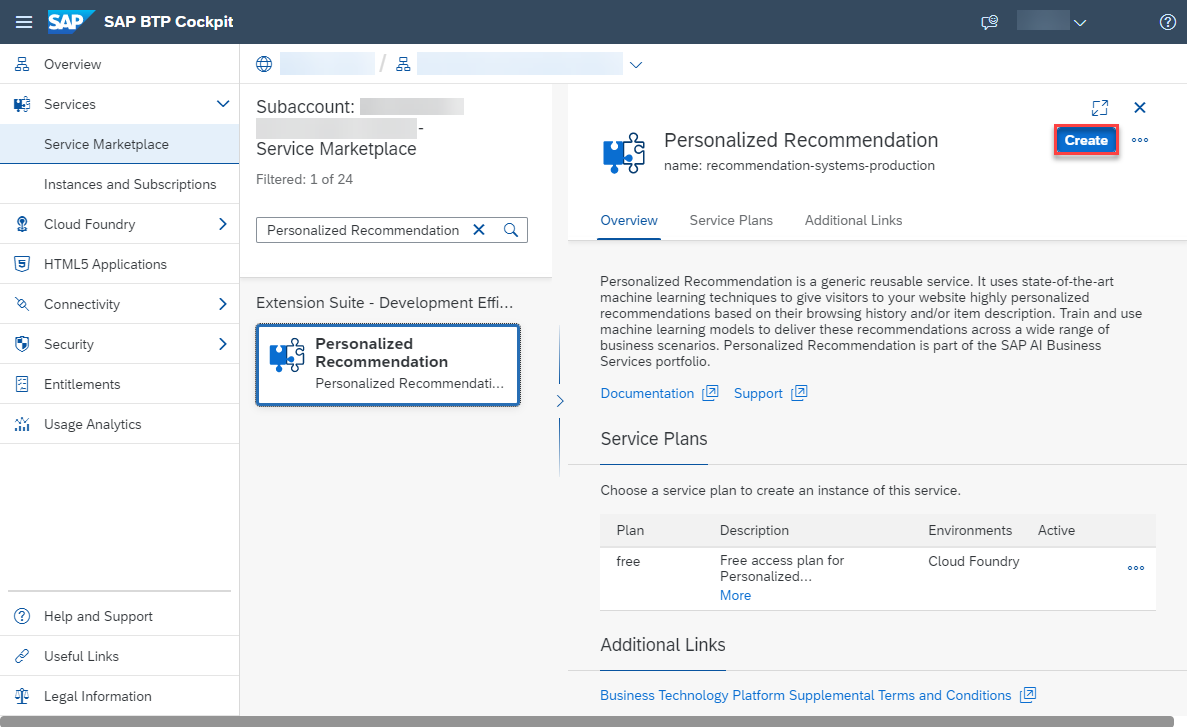The image size is (1187, 727).
Task: Click the horizontal scrollbar at bottom
Action: point(587,721)
